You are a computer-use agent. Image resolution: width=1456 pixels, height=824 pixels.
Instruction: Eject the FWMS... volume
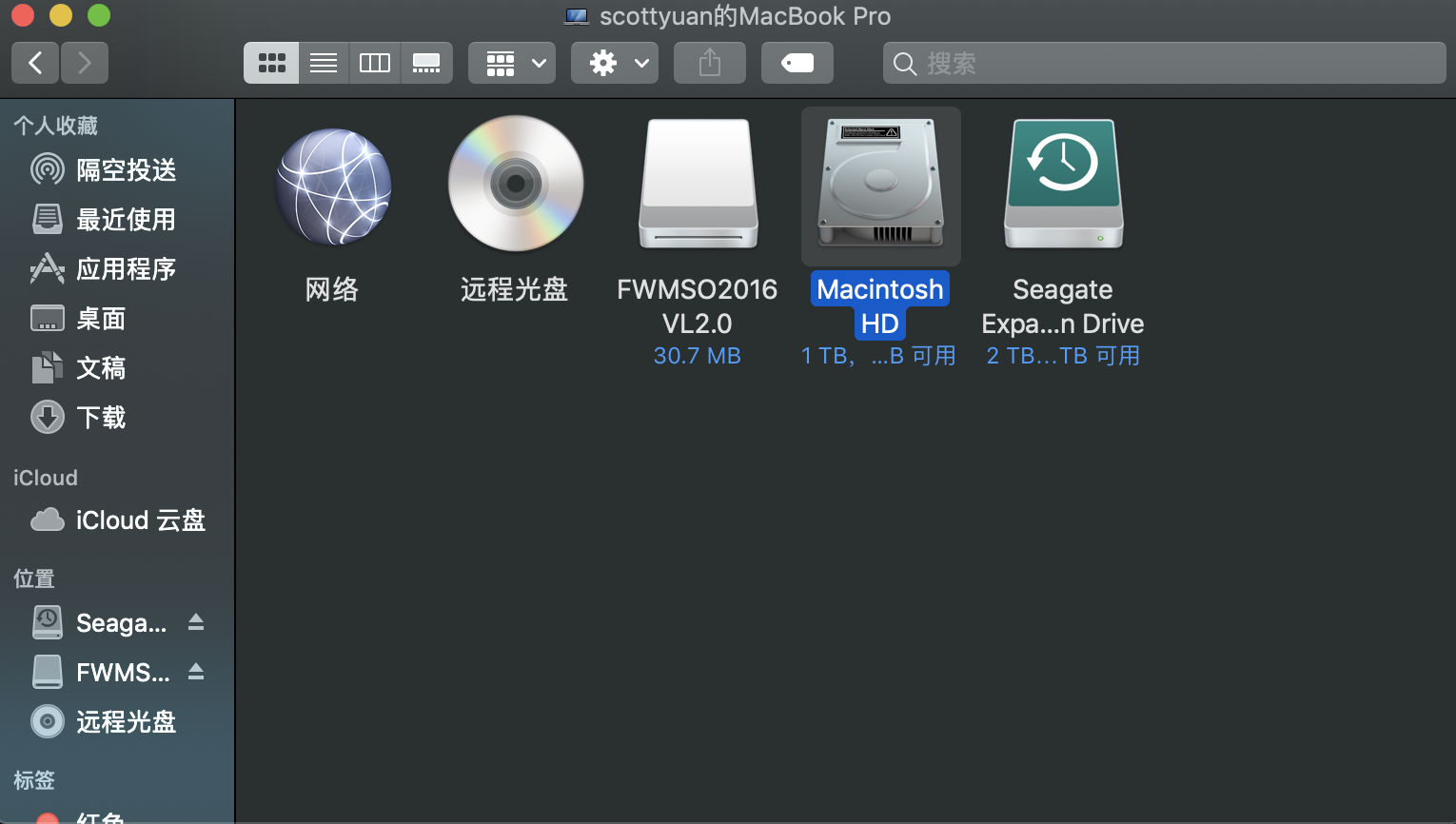(196, 672)
